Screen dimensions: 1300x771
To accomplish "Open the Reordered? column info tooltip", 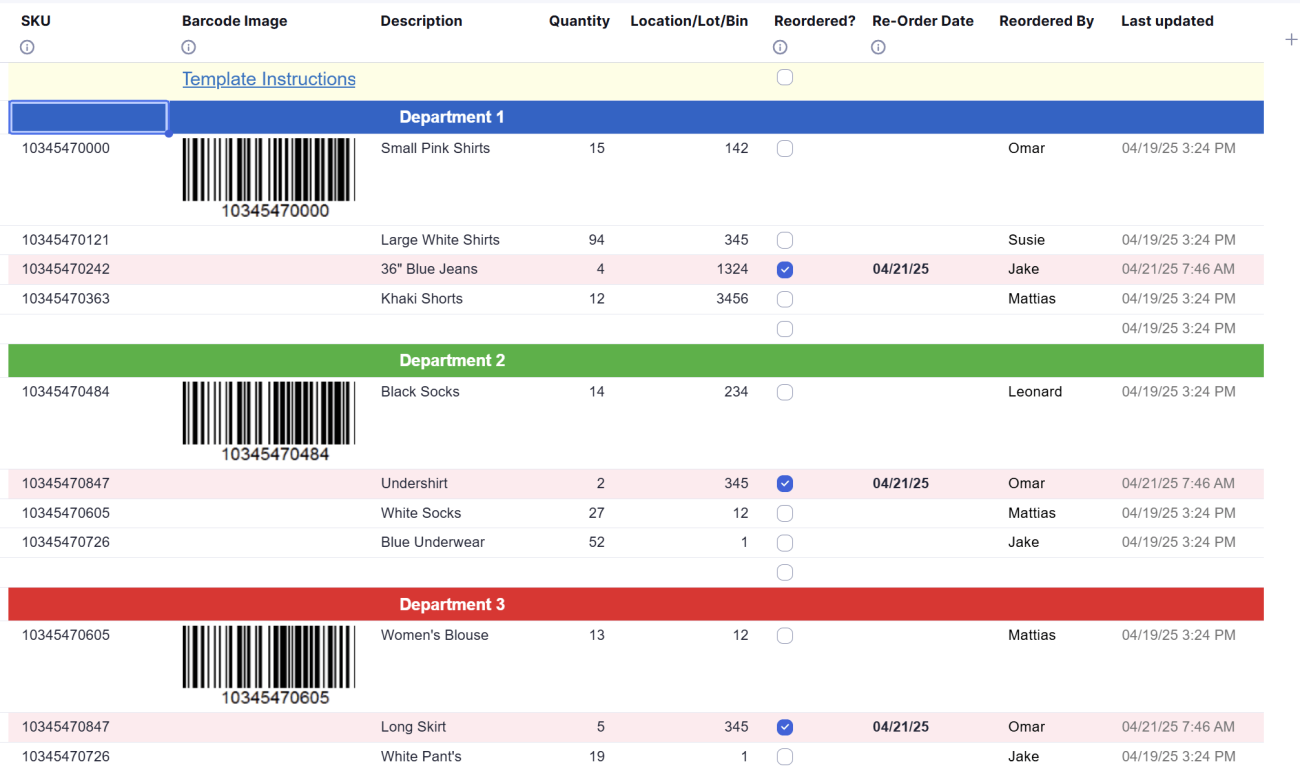I will 779,47.
